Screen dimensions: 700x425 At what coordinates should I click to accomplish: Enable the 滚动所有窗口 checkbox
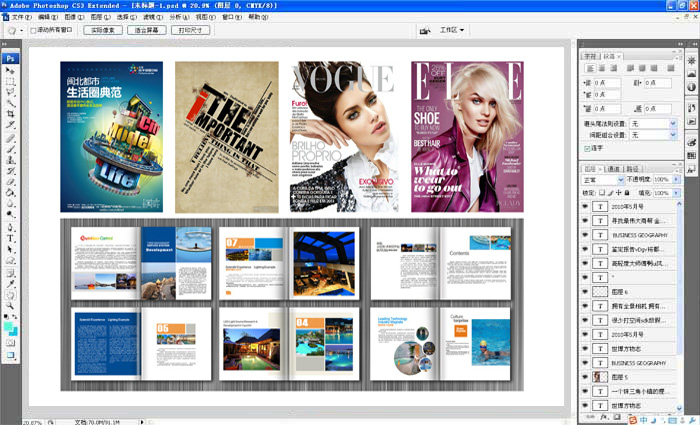pyautogui.click(x=34, y=31)
